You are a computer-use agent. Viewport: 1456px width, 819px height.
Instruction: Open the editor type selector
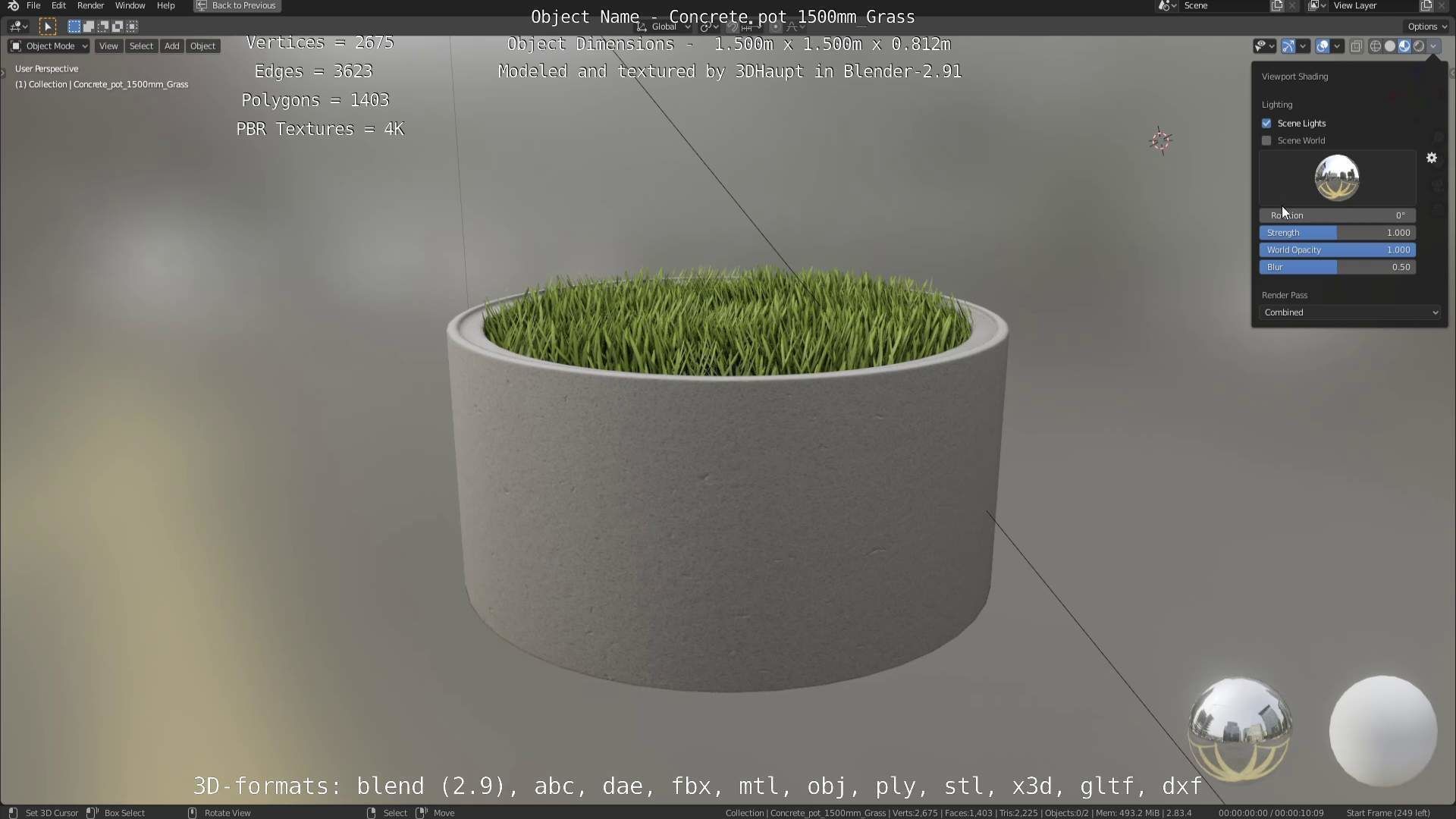(18, 27)
